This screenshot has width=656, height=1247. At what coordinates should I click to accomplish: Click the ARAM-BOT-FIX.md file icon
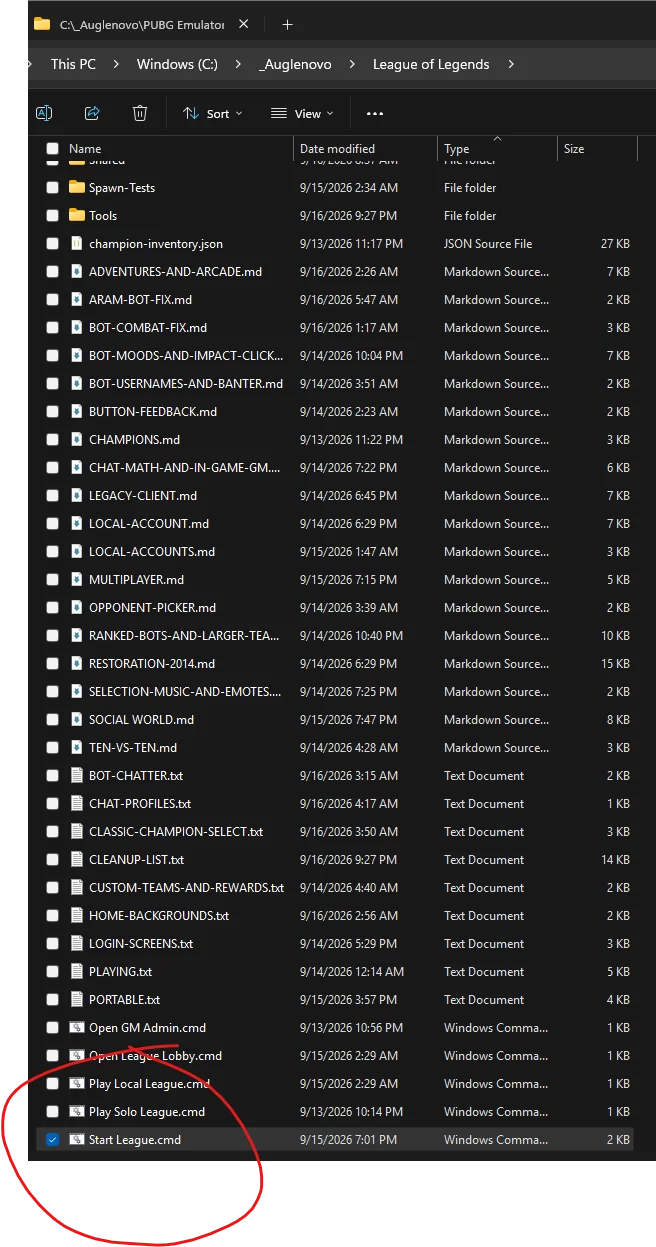(77, 299)
